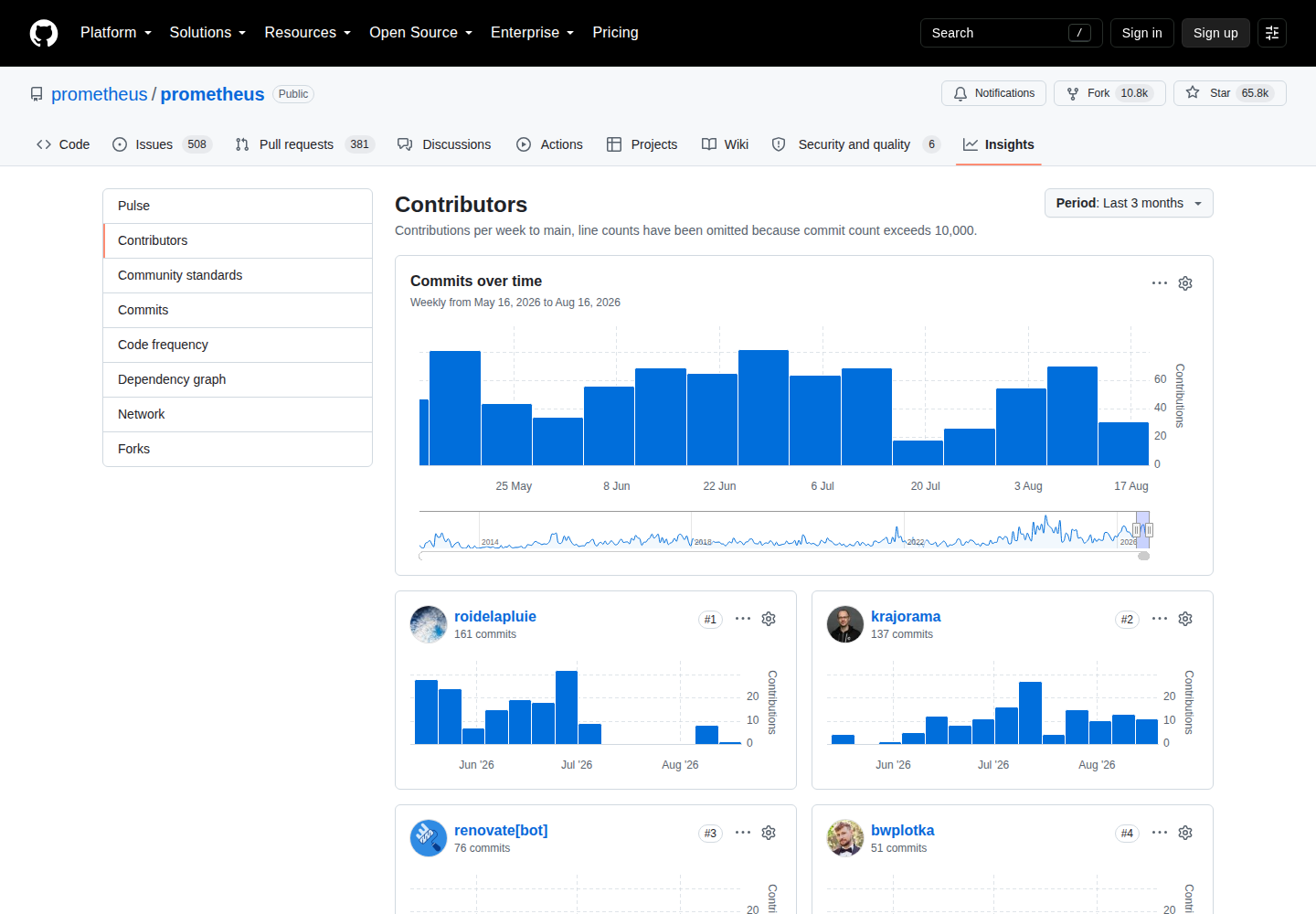The width and height of the screenshot is (1316, 914).
Task: Fork the repository
Action: 1109,93
